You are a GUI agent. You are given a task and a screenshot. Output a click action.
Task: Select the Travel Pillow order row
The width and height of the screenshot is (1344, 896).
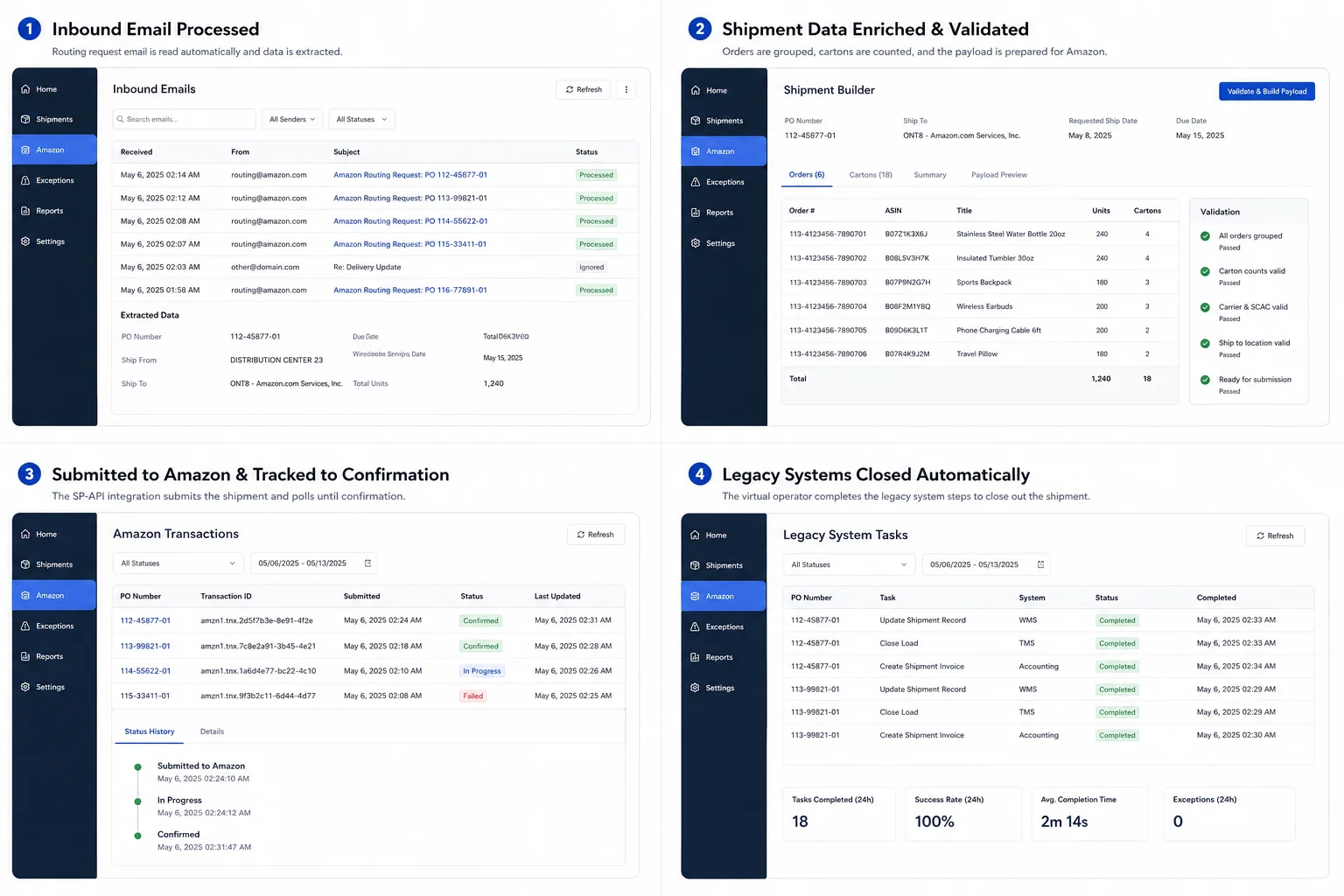(x=979, y=354)
